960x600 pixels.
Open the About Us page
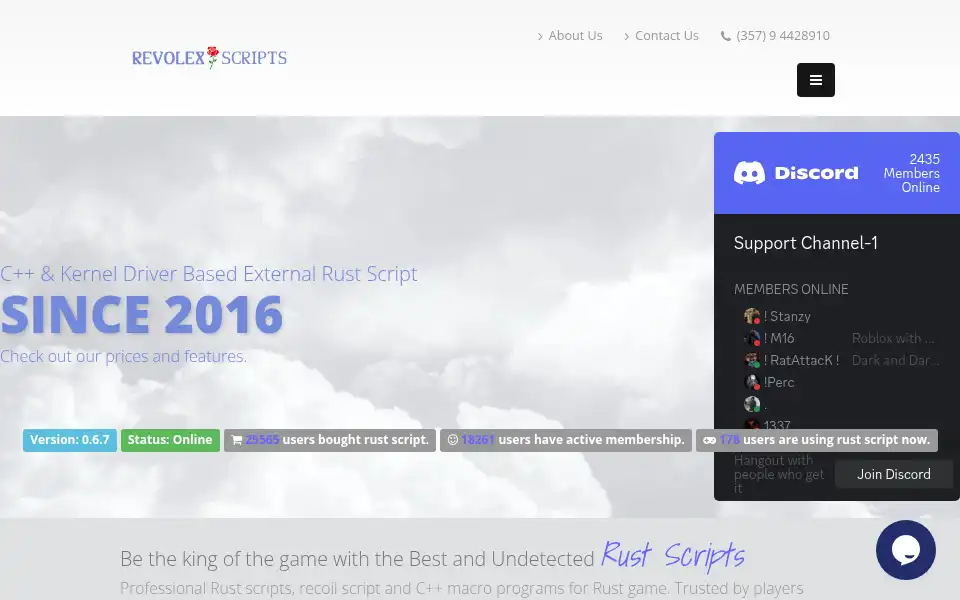pos(575,36)
